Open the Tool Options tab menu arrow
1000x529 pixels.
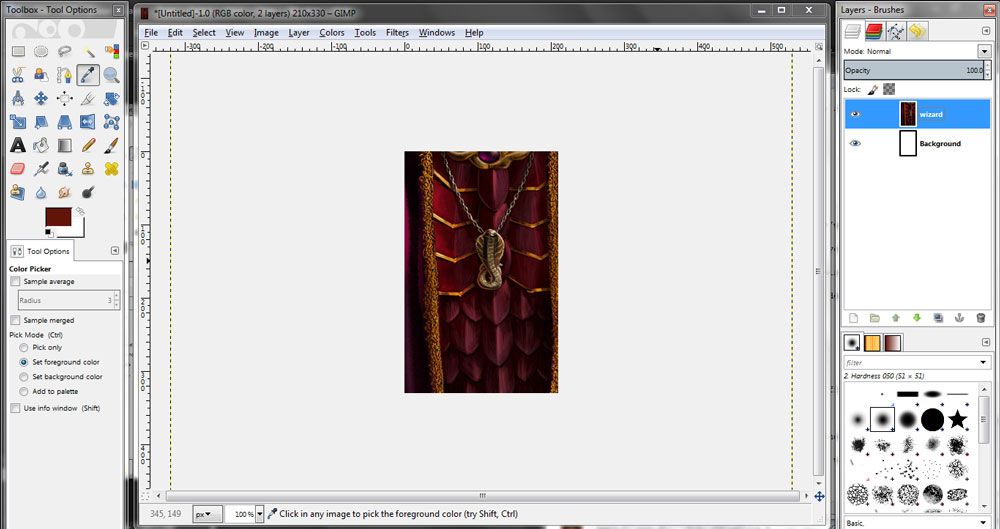click(x=115, y=251)
